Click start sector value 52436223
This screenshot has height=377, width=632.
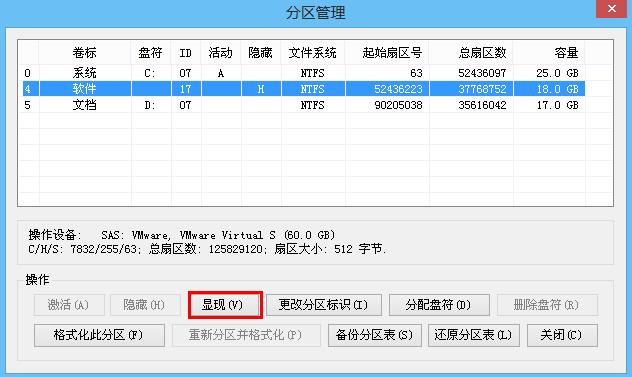(x=398, y=89)
